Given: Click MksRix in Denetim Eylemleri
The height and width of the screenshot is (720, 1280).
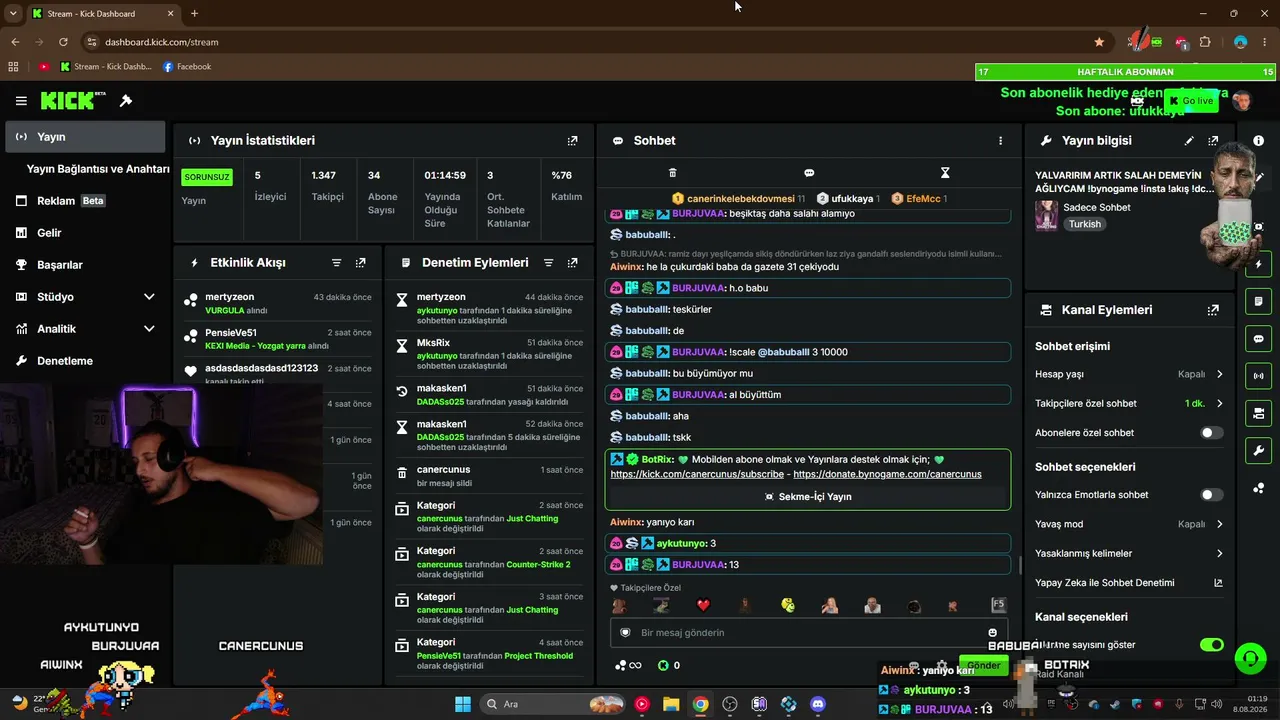Looking at the screenshot, I should point(433,343).
